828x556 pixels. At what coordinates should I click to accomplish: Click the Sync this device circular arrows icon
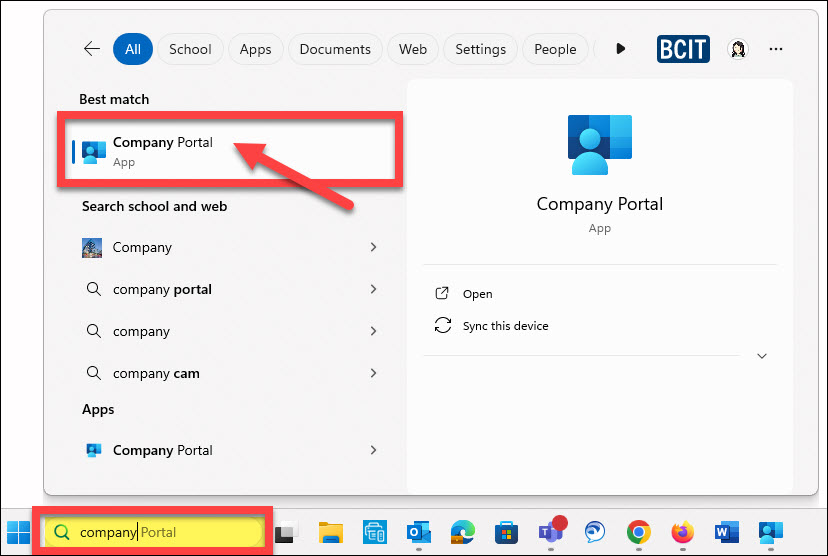click(x=443, y=325)
